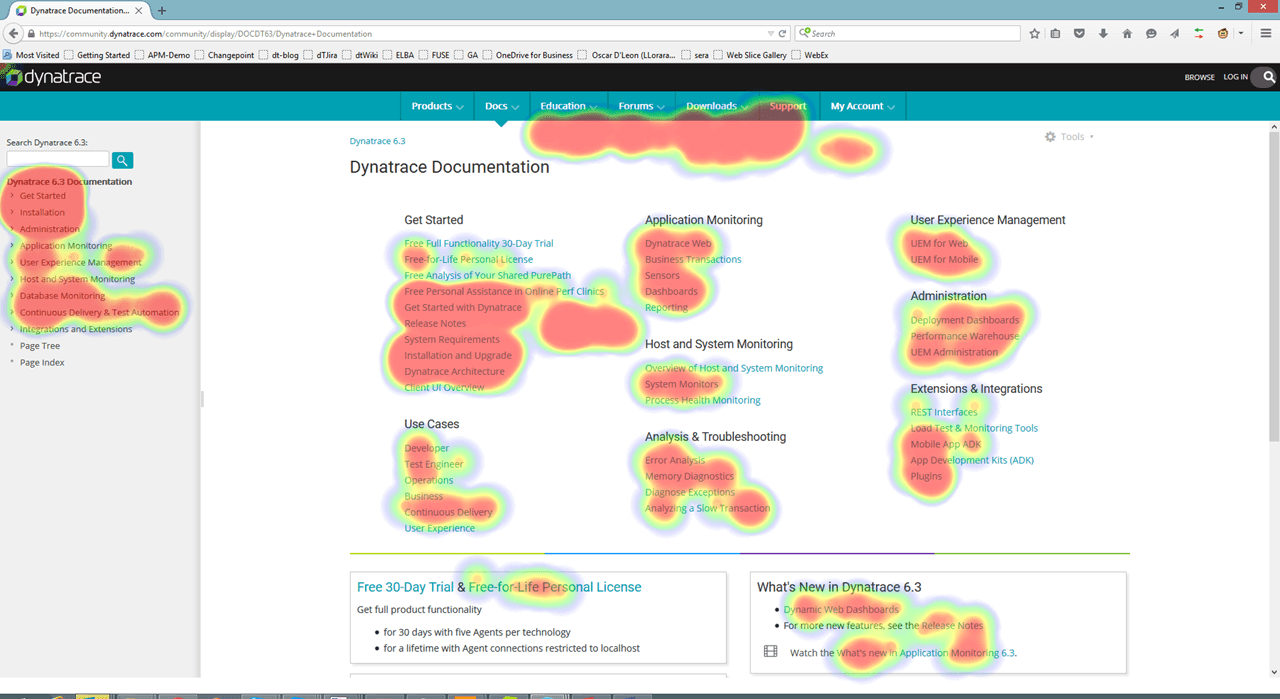Click the green and red arrows add-on icon
Viewport: 1280px width, 699px height.
point(1199,33)
